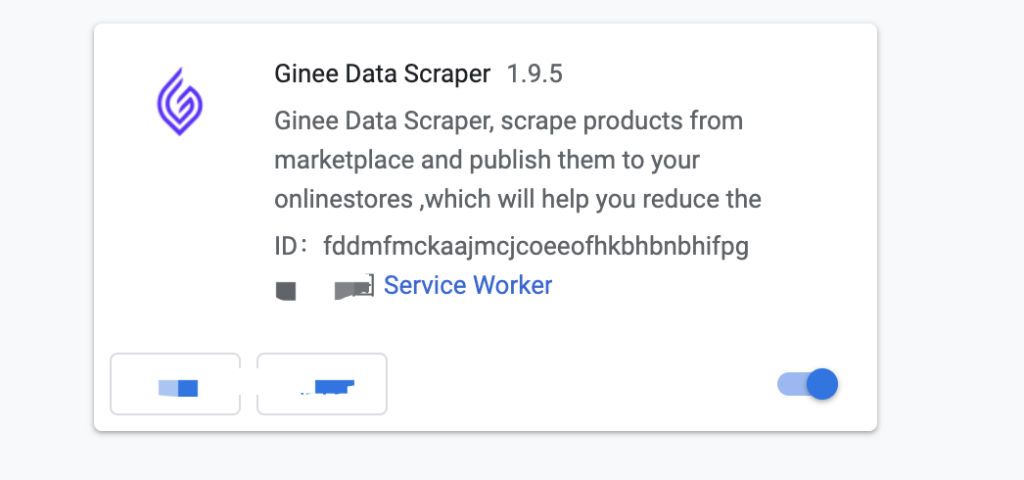1024x480 pixels.
Task: Click the extension ID string fddmfmckaajmcjcoeeofhkbhbnbhifpg
Action: (x=536, y=248)
